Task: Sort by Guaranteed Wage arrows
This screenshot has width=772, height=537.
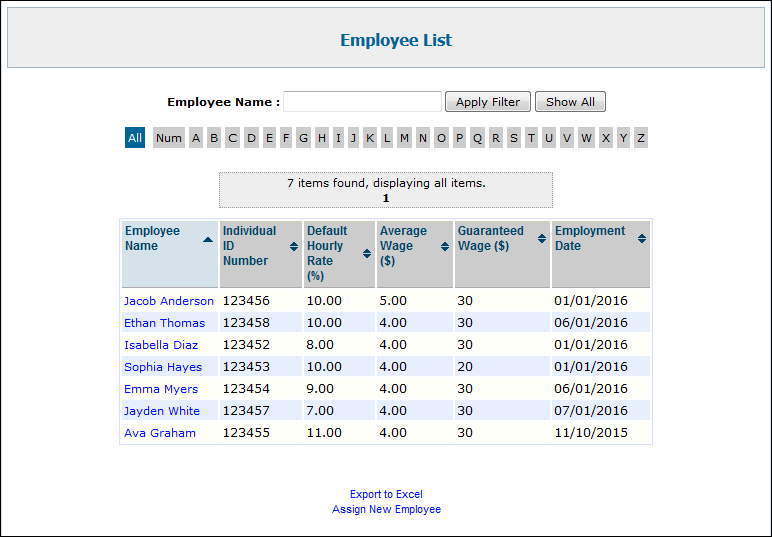Action: [542, 239]
